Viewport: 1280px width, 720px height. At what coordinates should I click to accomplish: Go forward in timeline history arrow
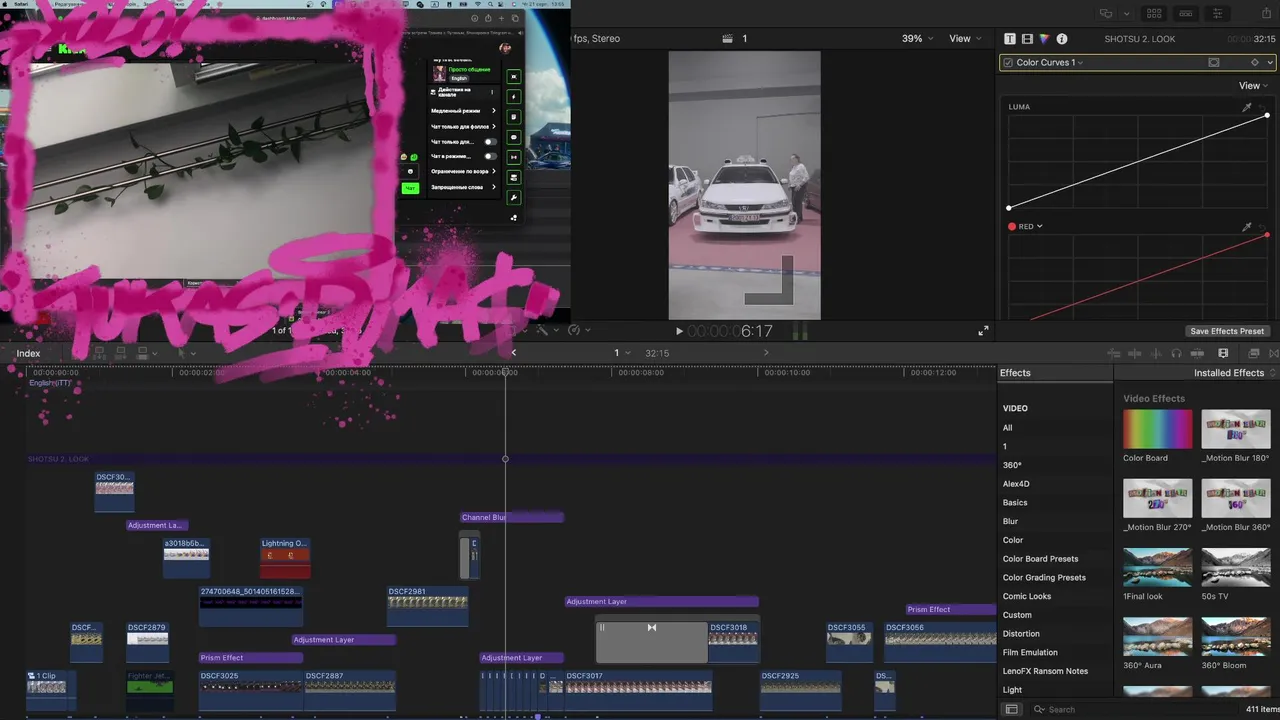[766, 353]
